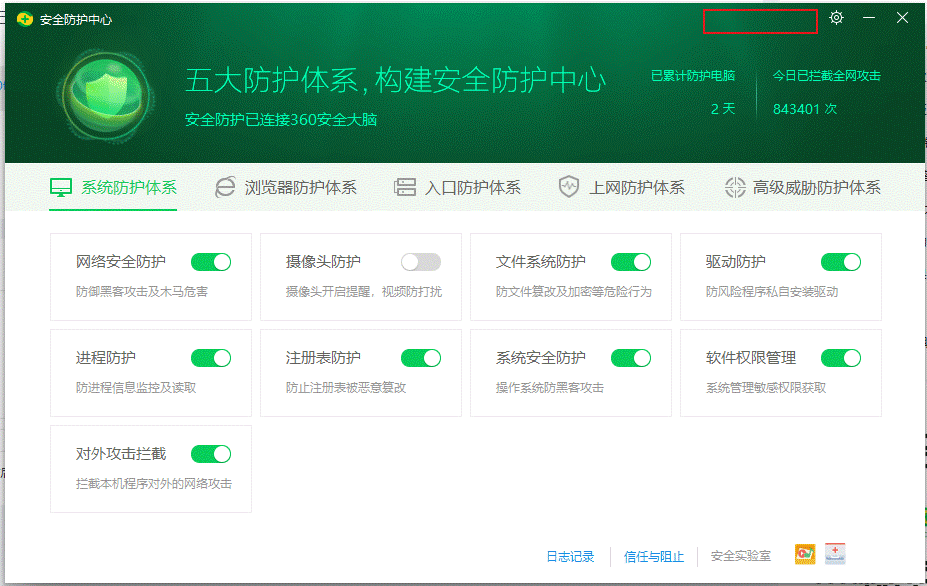This screenshot has width=927, height=586.
Task: Toggle the 进程防护 switch
Action: [211, 358]
